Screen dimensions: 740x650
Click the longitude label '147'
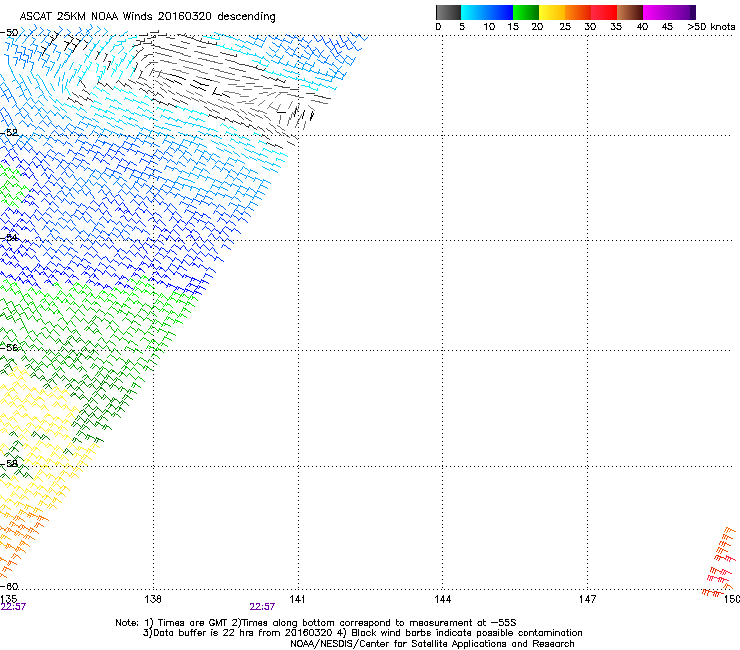587,599
